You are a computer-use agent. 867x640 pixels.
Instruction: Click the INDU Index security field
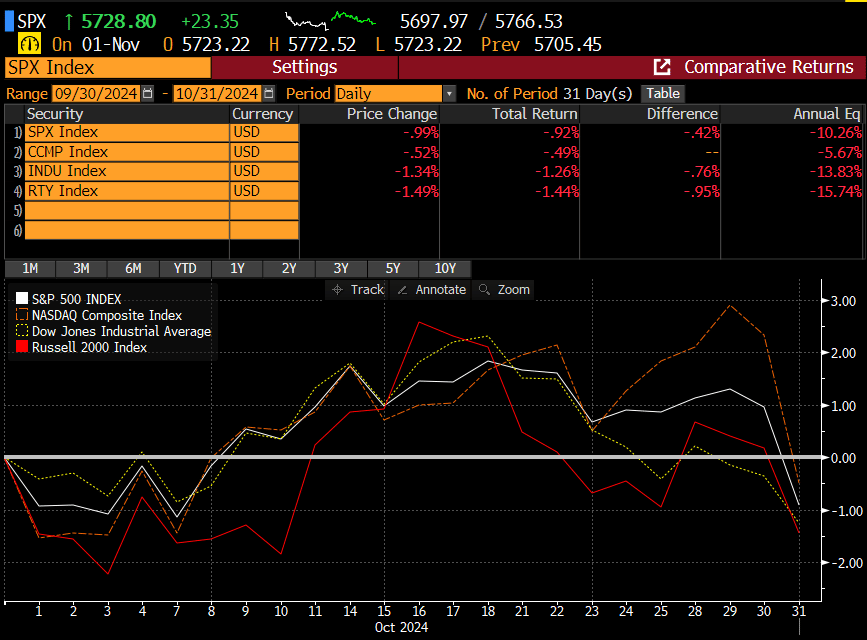(127, 171)
